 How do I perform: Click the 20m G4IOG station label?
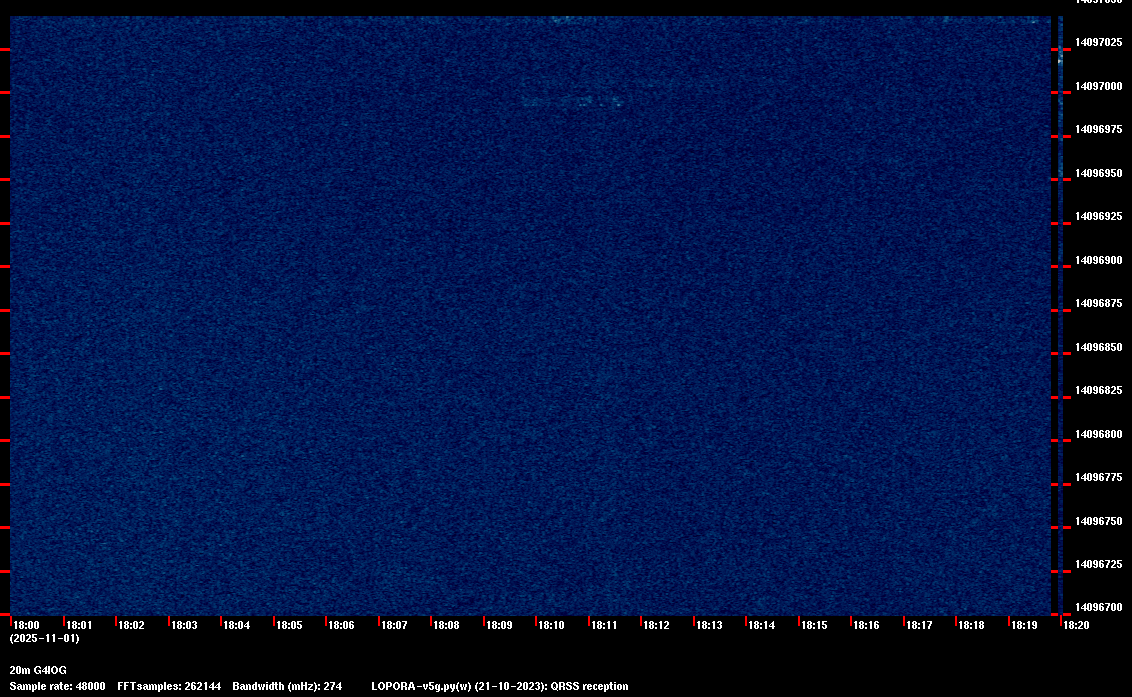click(x=38, y=670)
